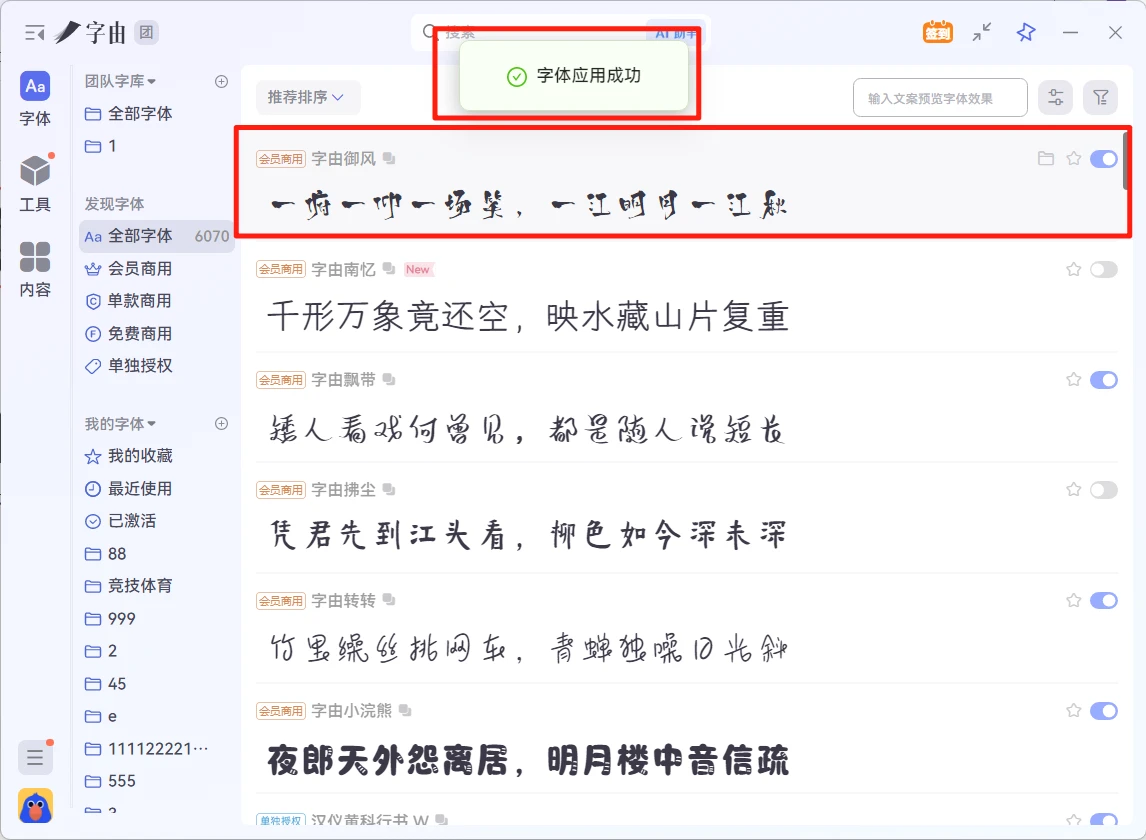Select the 字体 panel in the left sidebar
Image resolution: width=1146 pixels, height=840 pixels.
coord(35,99)
